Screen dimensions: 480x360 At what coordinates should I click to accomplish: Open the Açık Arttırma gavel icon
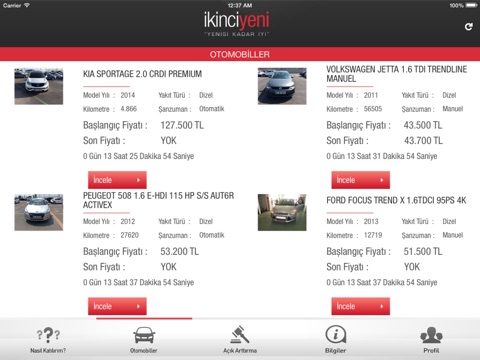coord(240,335)
